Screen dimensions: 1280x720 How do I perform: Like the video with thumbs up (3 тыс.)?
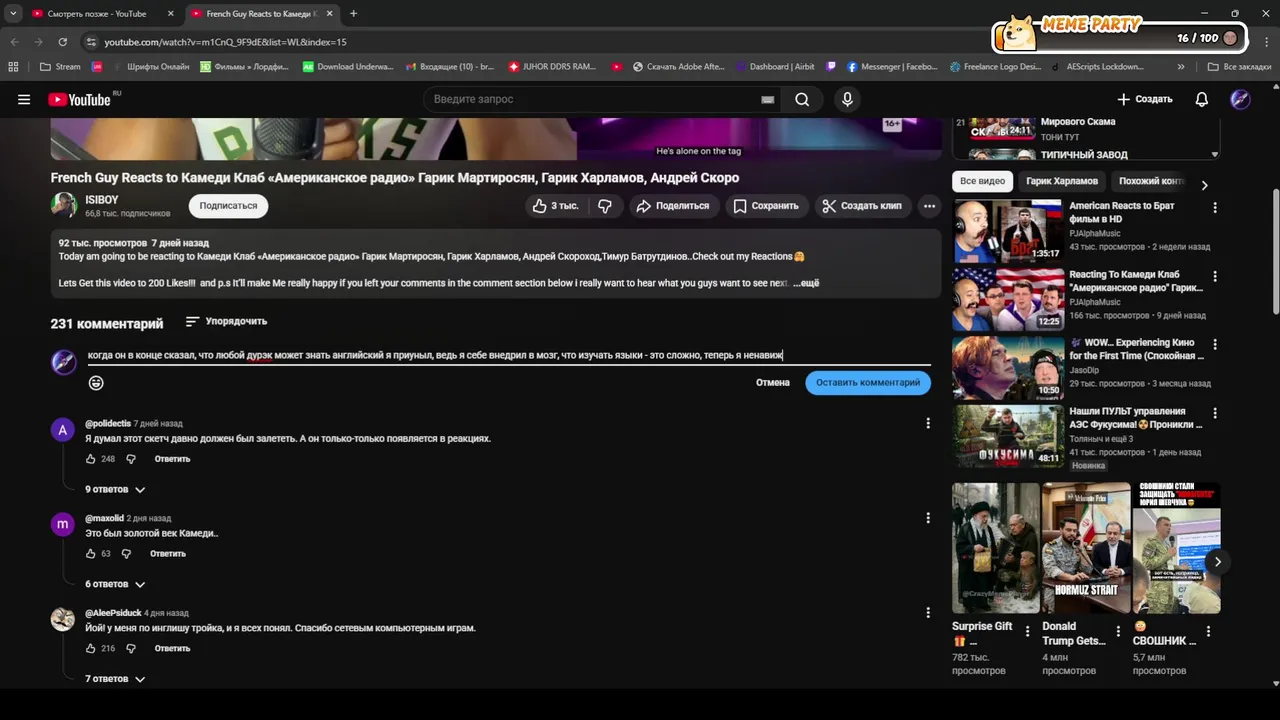(x=555, y=206)
